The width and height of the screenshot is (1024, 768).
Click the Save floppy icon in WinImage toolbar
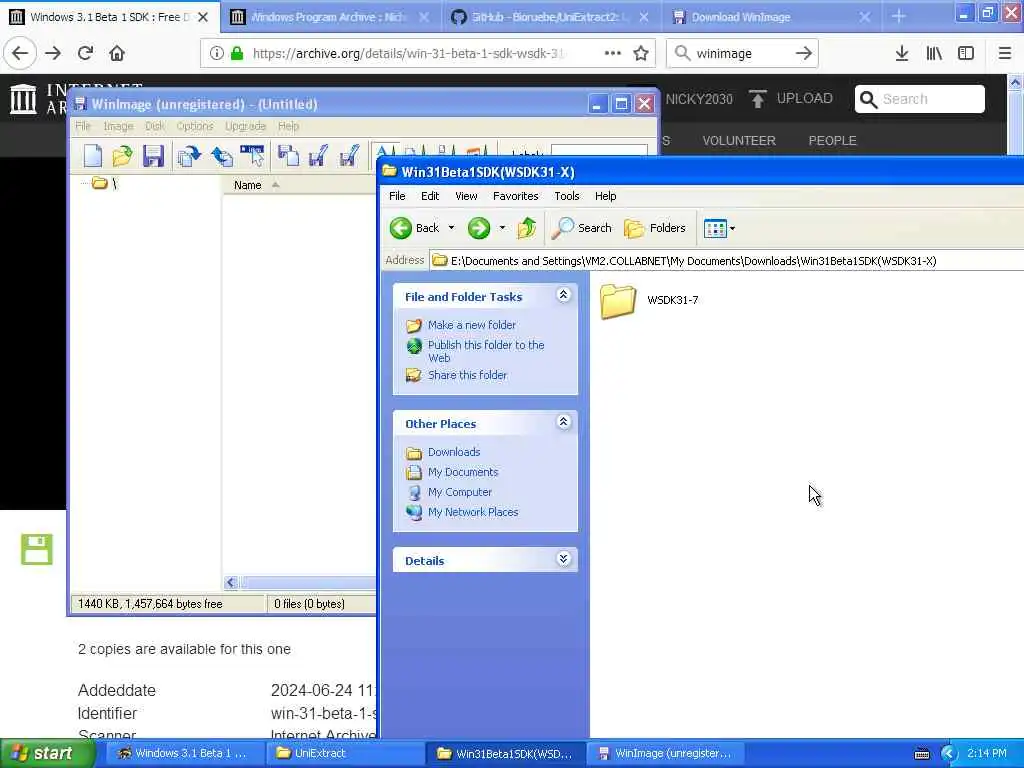point(153,155)
